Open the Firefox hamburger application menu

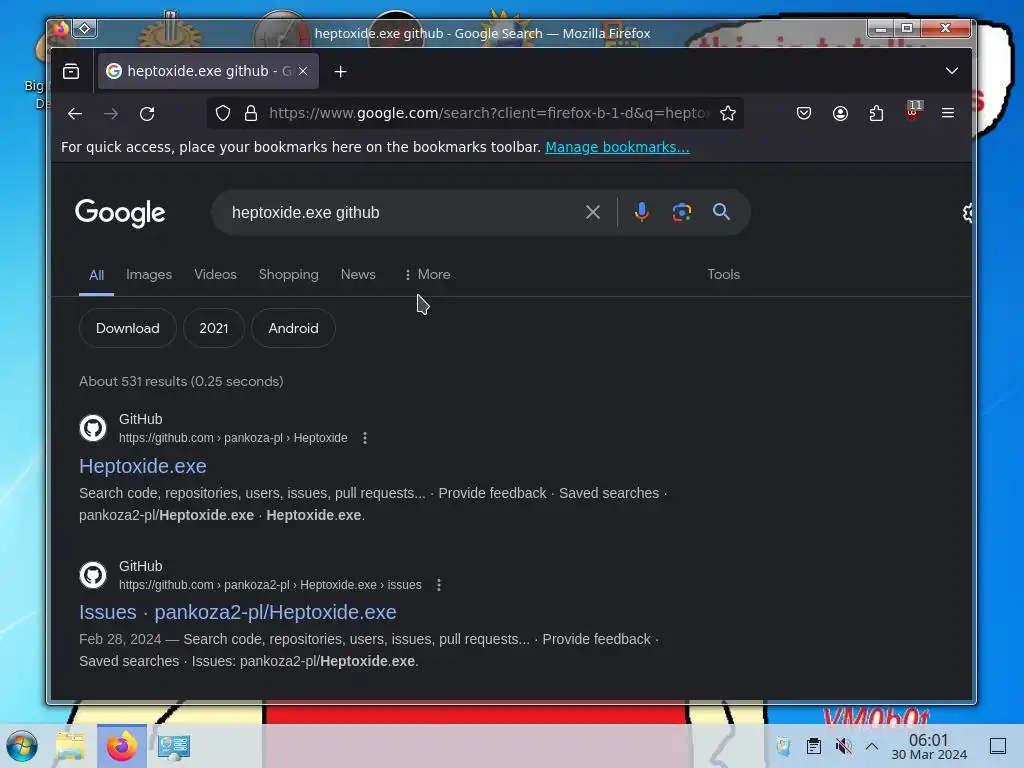[x=948, y=114]
